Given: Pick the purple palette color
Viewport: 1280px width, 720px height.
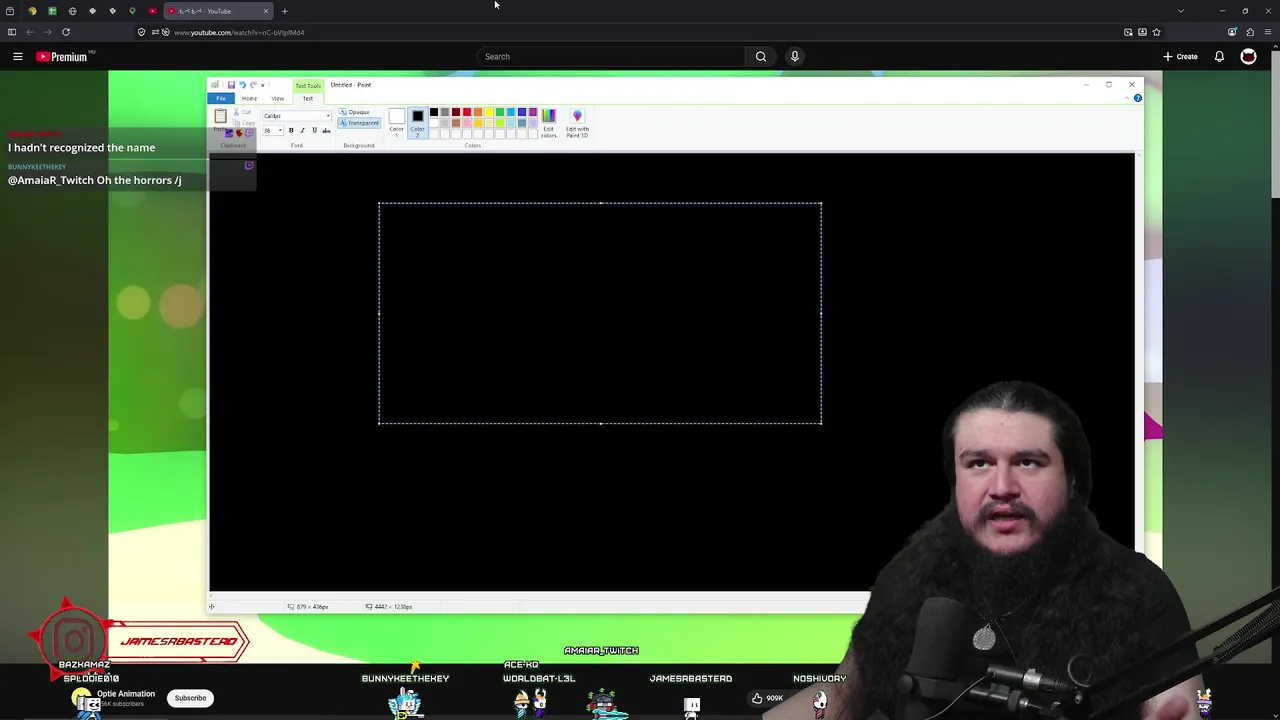Looking at the screenshot, I should 533,112.
